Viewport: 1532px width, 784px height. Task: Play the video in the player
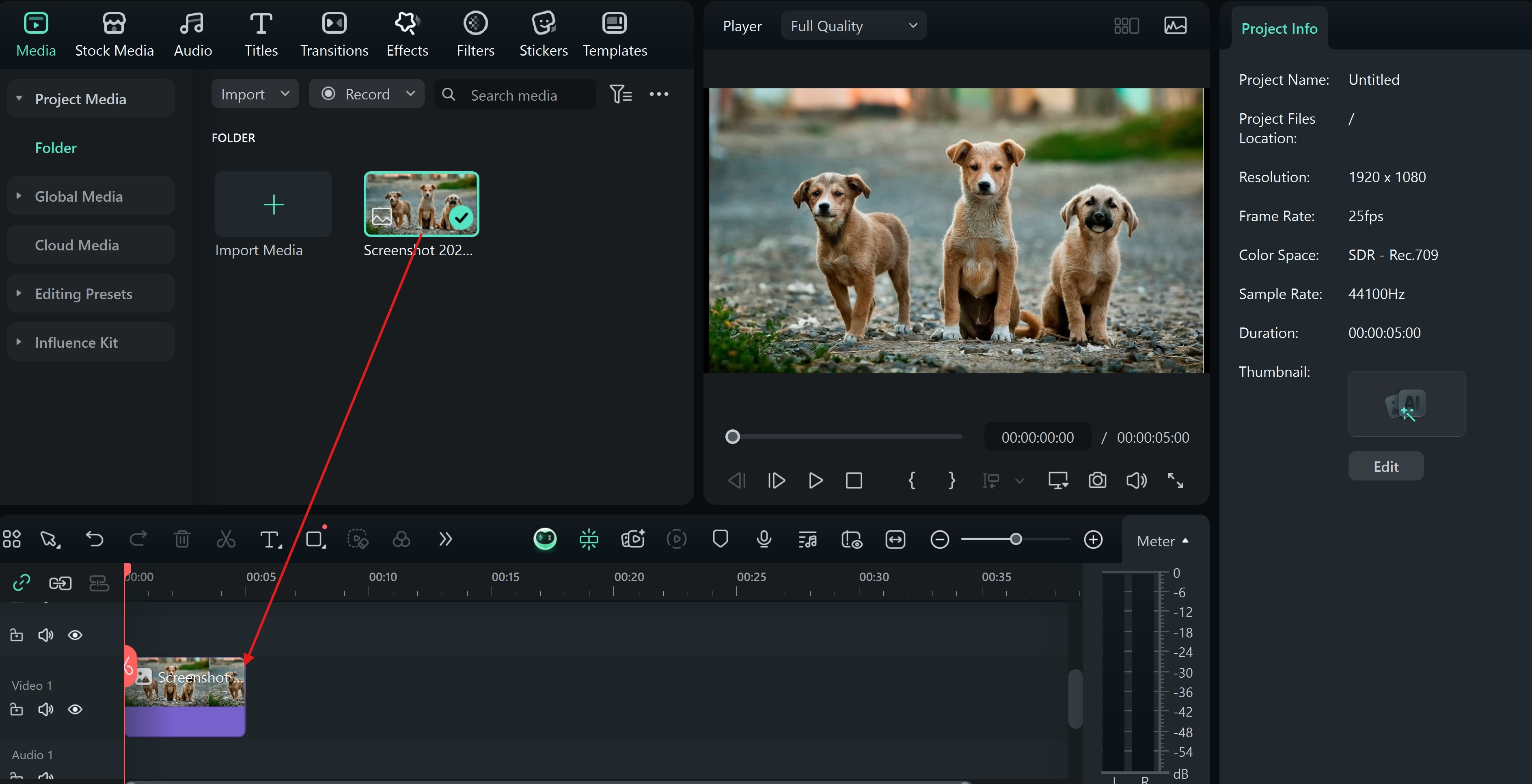tap(816, 480)
